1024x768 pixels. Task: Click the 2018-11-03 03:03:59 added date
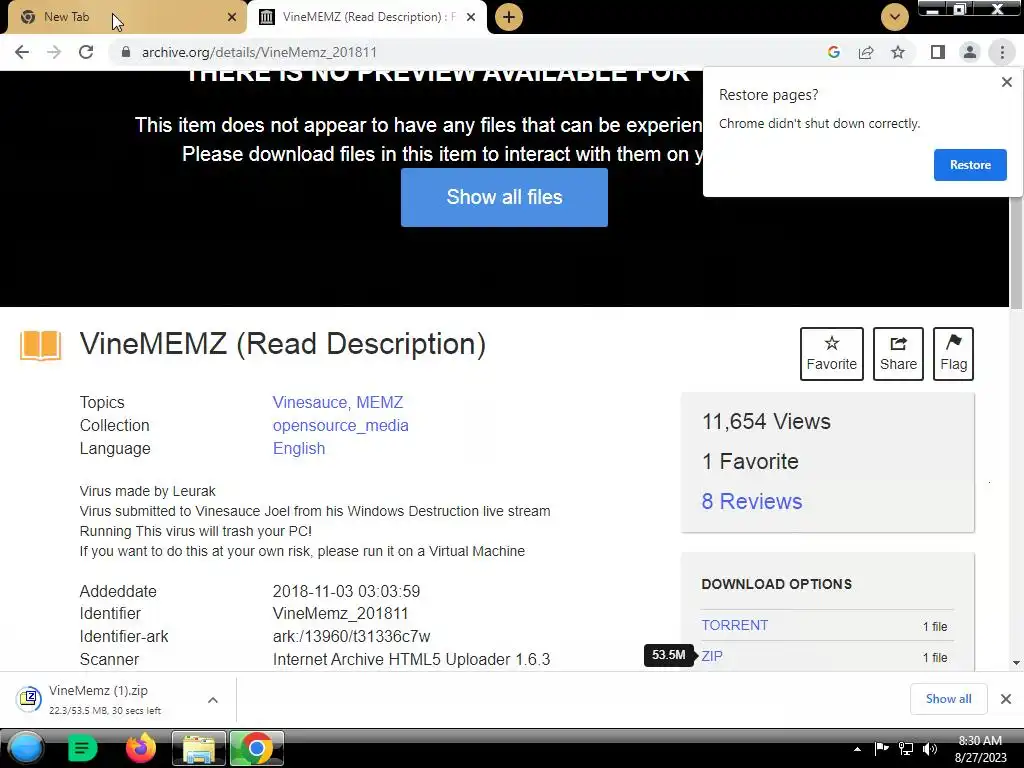[346, 591]
